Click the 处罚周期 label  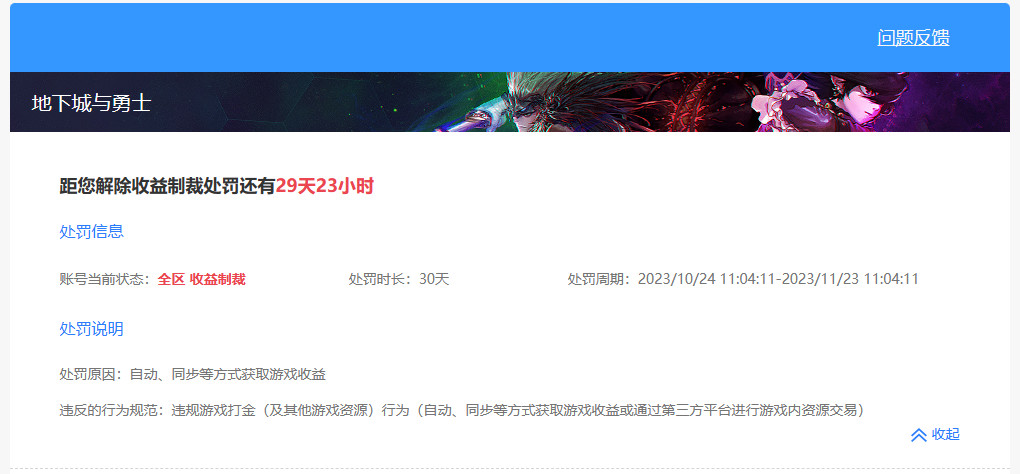click(x=599, y=279)
